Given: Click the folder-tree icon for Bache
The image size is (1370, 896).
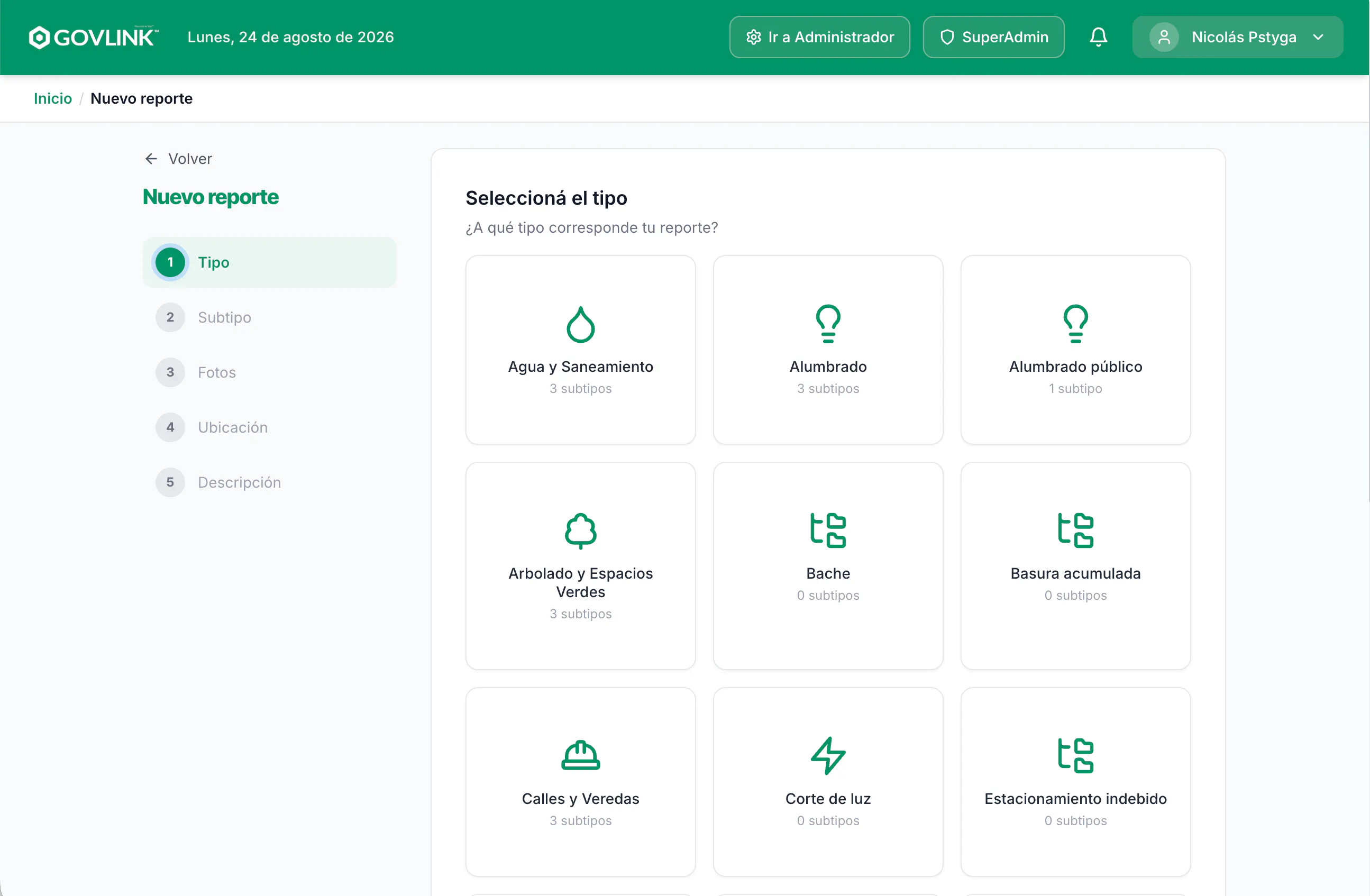Looking at the screenshot, I should pos(828,531).
